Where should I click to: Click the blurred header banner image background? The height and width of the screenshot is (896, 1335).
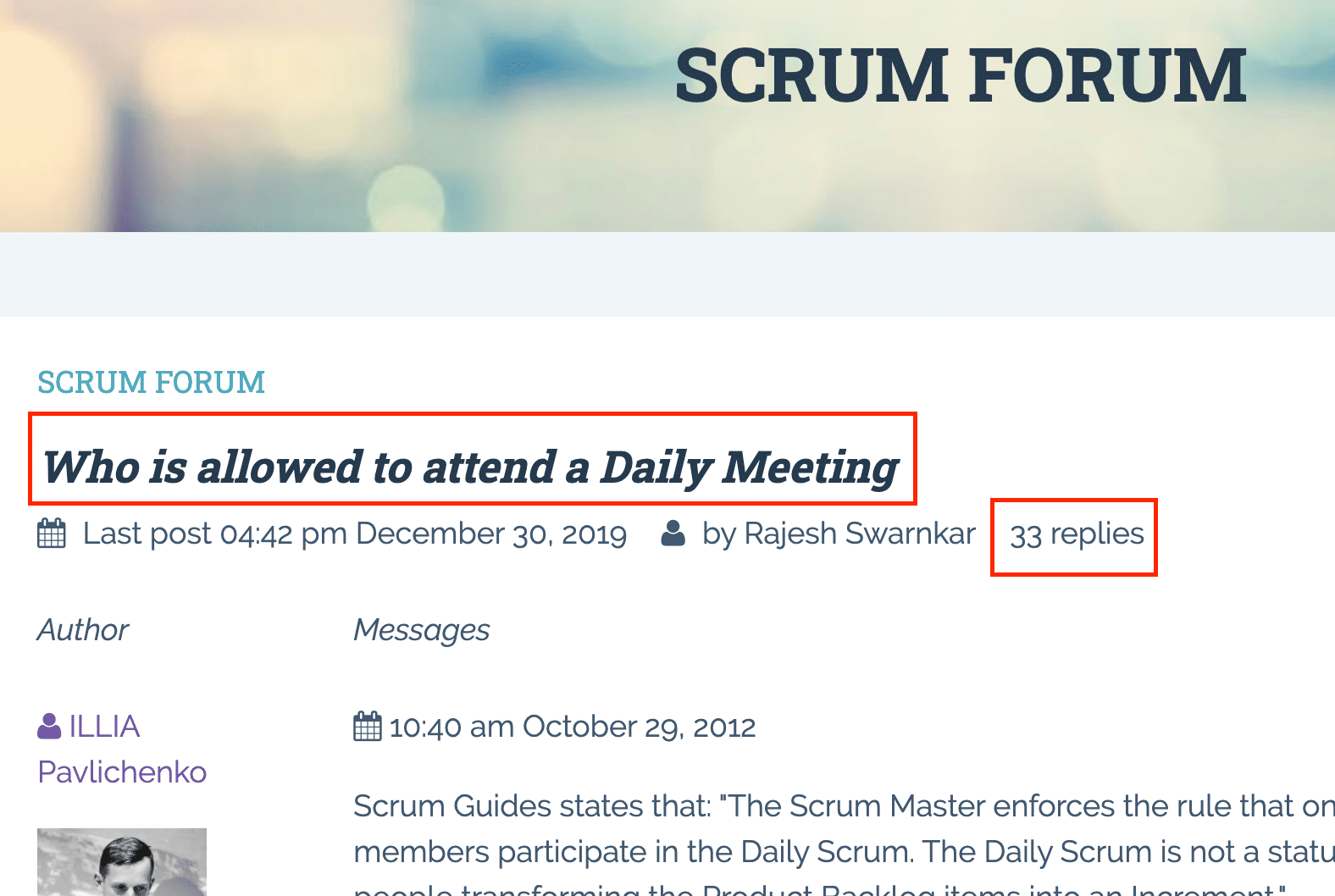(x=296, y=110)
